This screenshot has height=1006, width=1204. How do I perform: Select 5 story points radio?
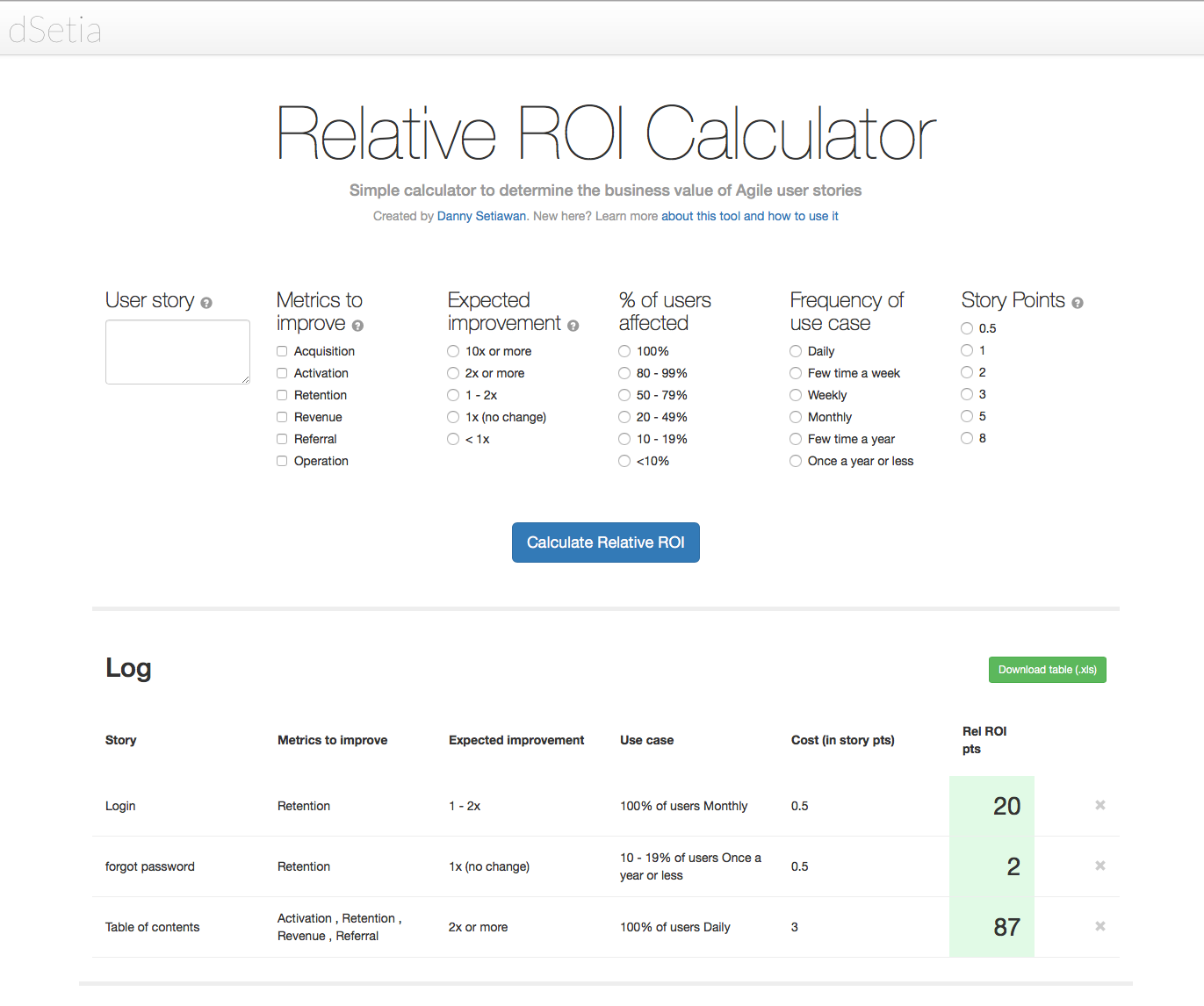967,416
